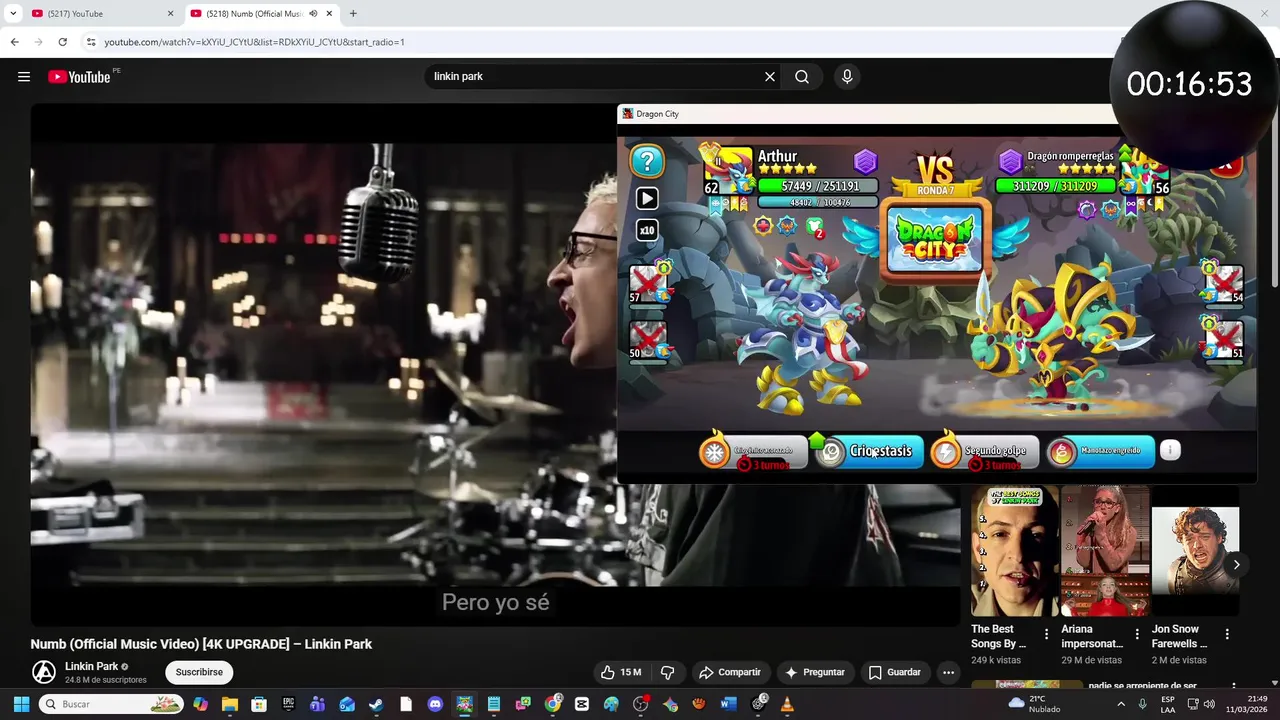Click the defeated enemy level 54 slot
The width and height of the screenshot is (1280, 720).
click(1224, 283)
